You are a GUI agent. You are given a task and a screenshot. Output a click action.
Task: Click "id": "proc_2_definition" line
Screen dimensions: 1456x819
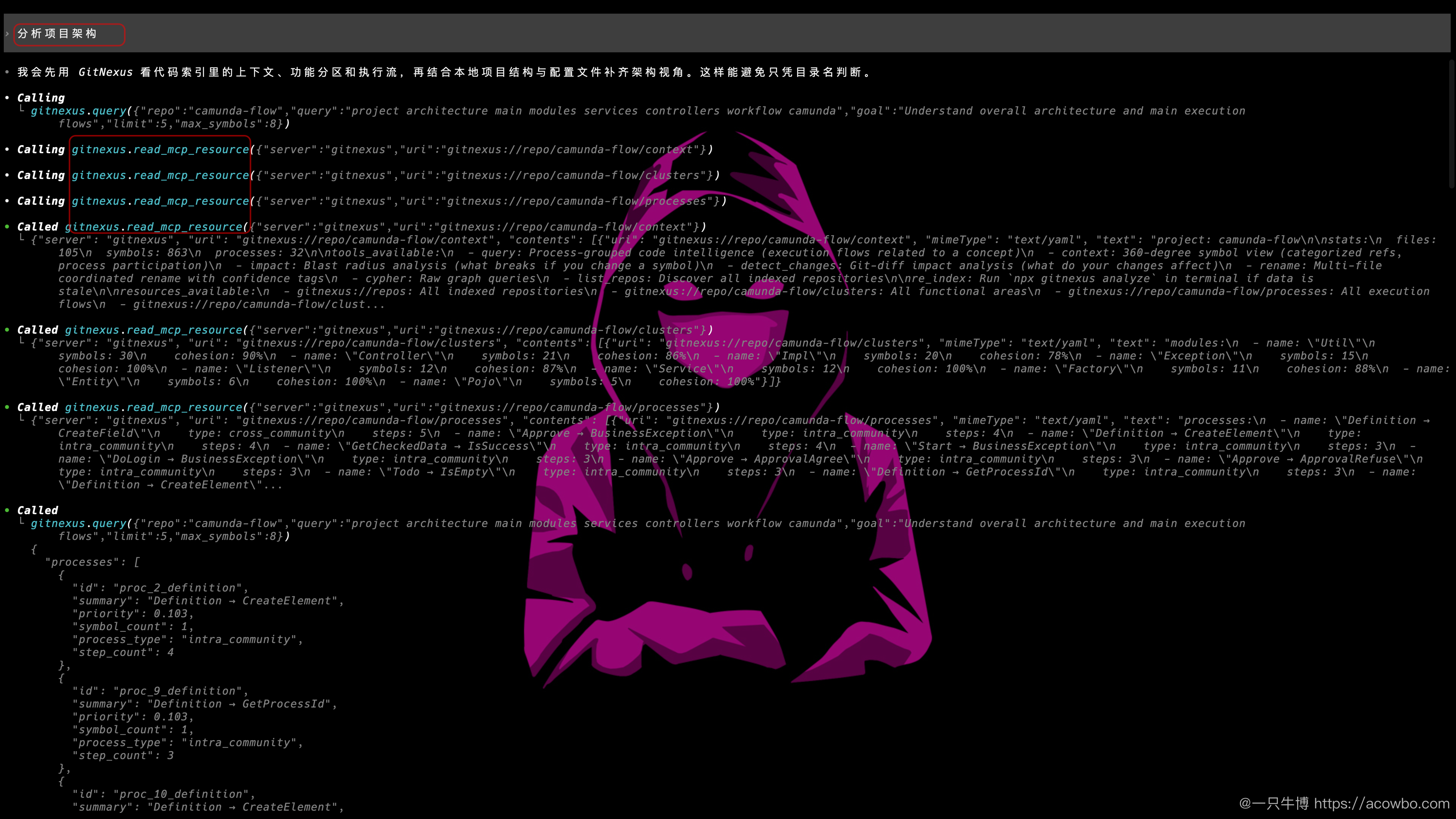(160, 588)
